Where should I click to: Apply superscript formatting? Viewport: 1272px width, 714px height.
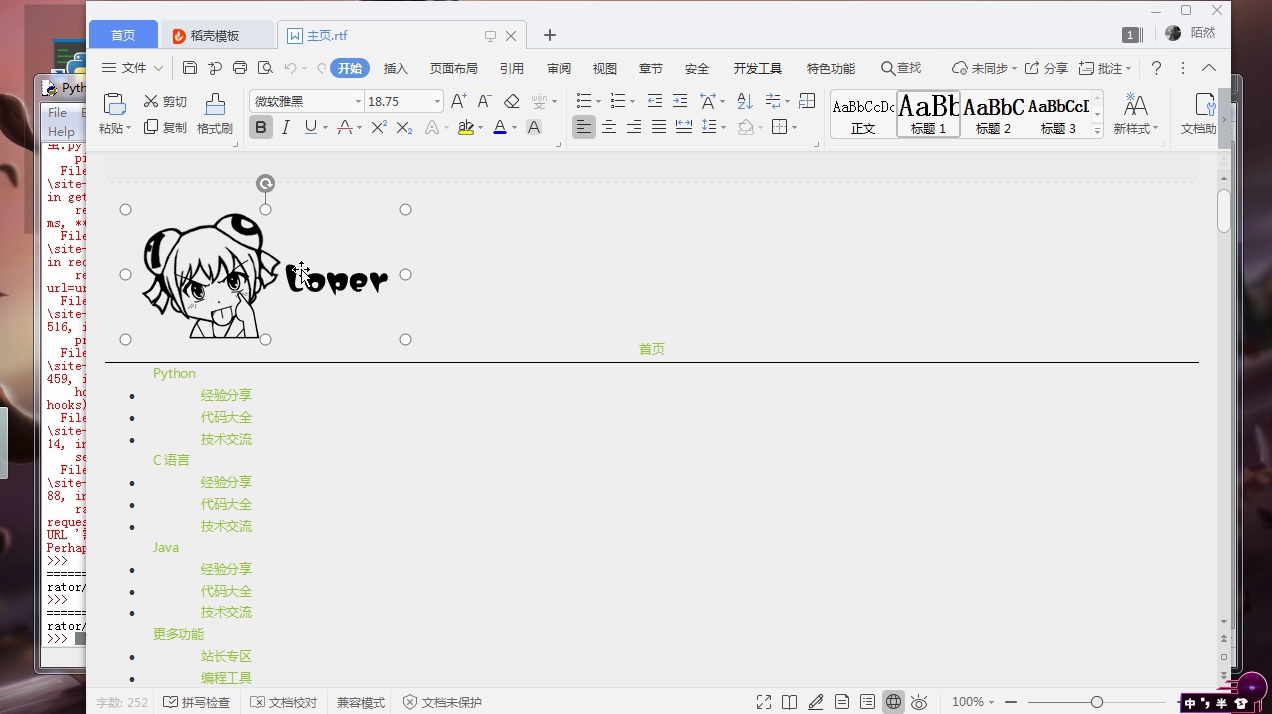pos(379,127)
